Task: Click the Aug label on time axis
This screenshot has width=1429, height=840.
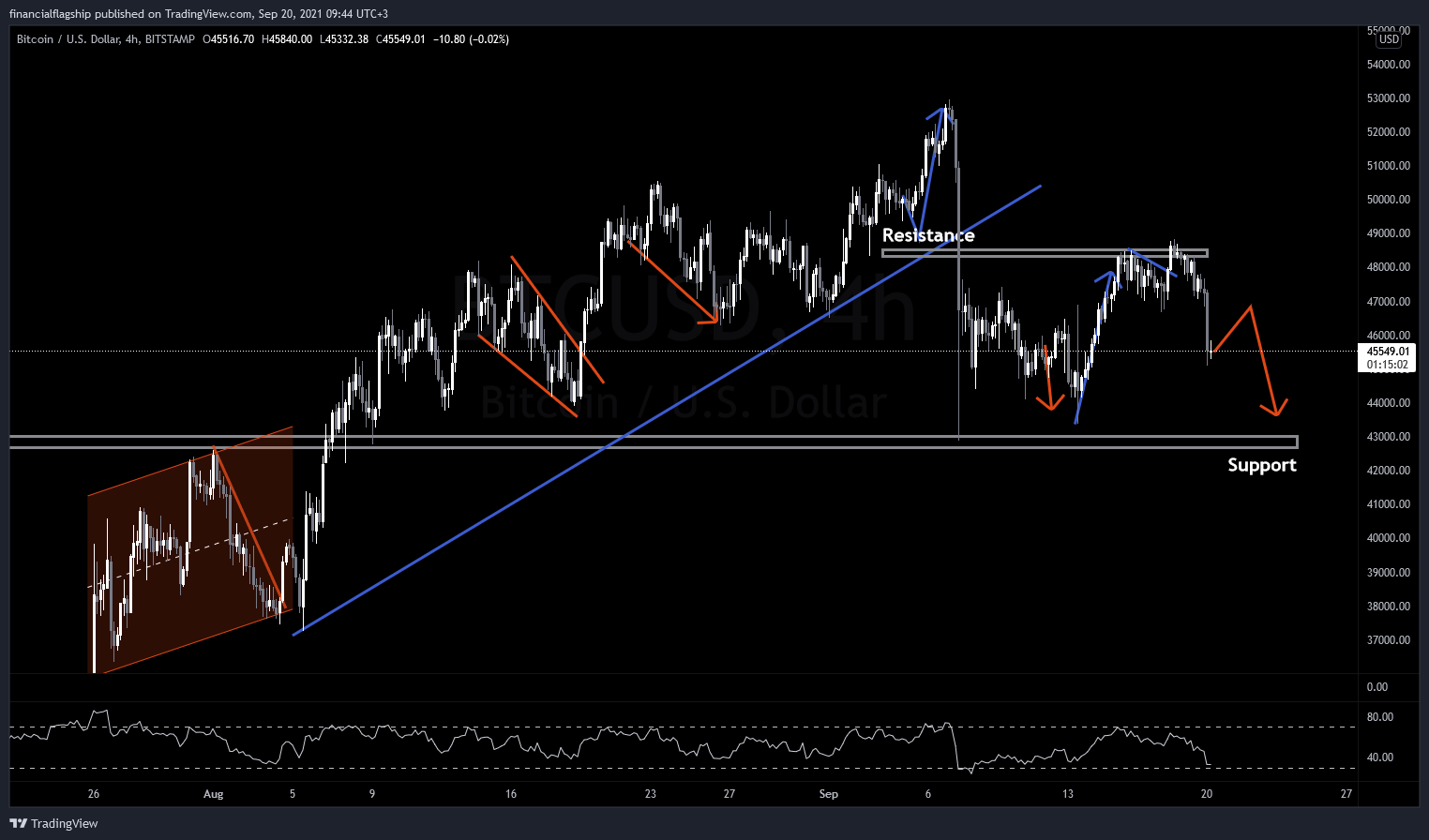Action: tap(214, 794)
